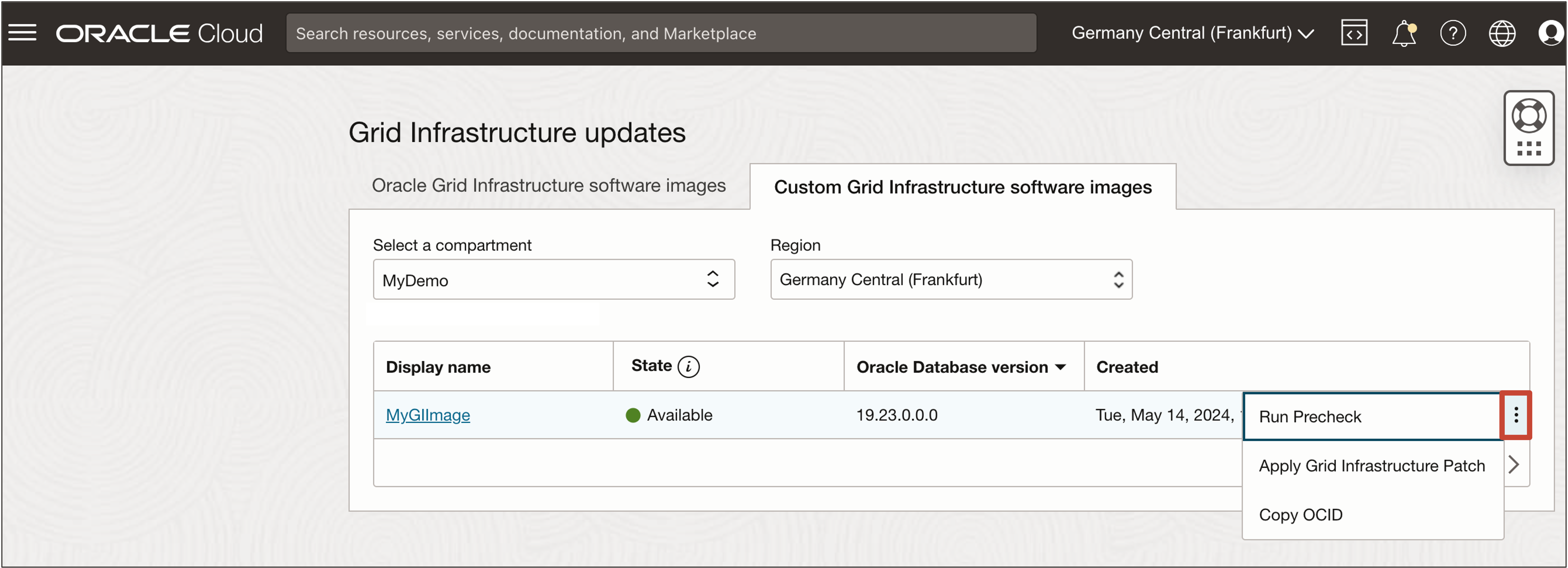The height and width of the screenshot is (568, 1568).
Task: Expand the Germany Central region selector in header
Action: coord(1192,33)
